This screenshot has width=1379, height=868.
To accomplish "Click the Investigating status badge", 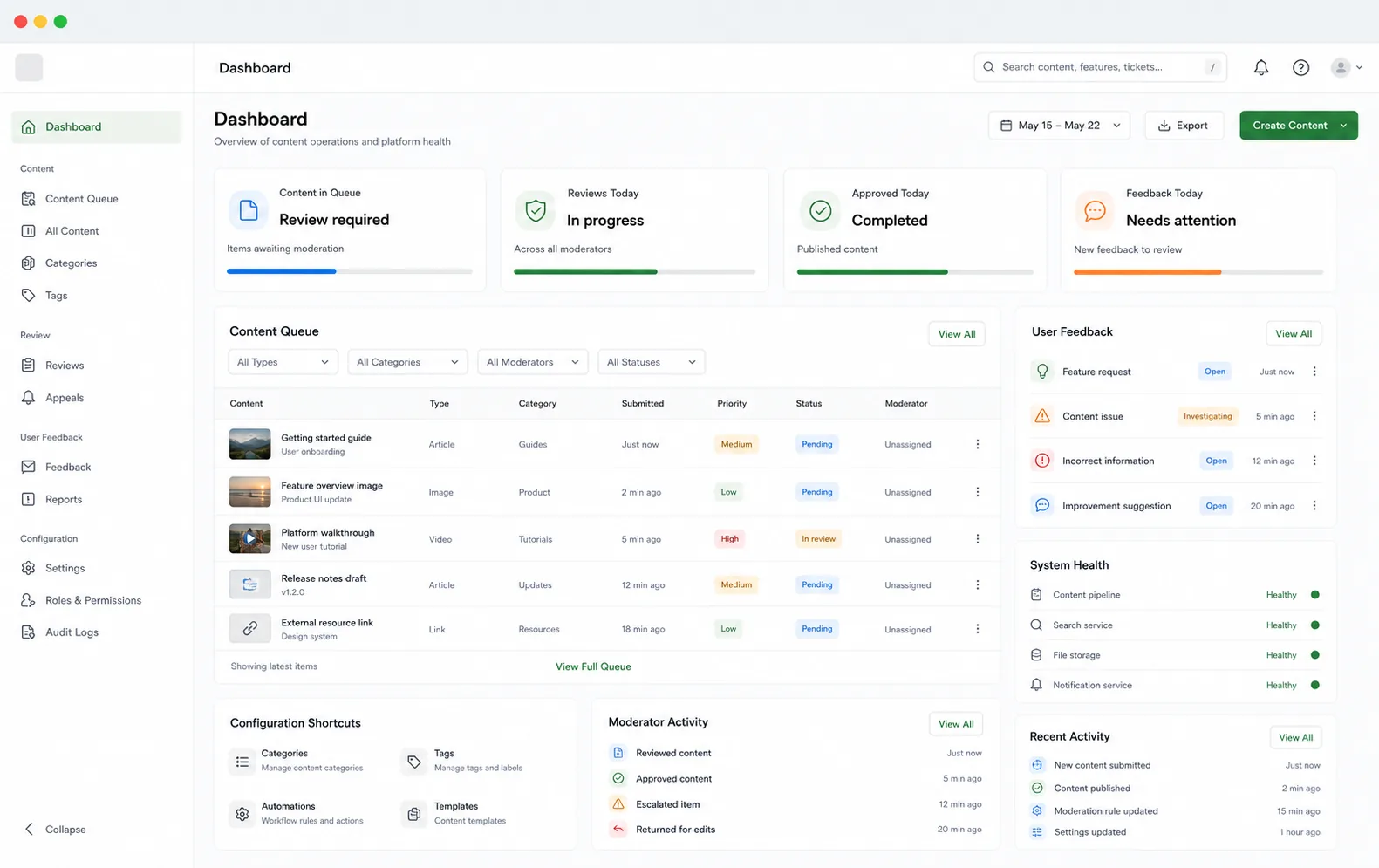I will pyautogui.click(x=1208, y=416).
